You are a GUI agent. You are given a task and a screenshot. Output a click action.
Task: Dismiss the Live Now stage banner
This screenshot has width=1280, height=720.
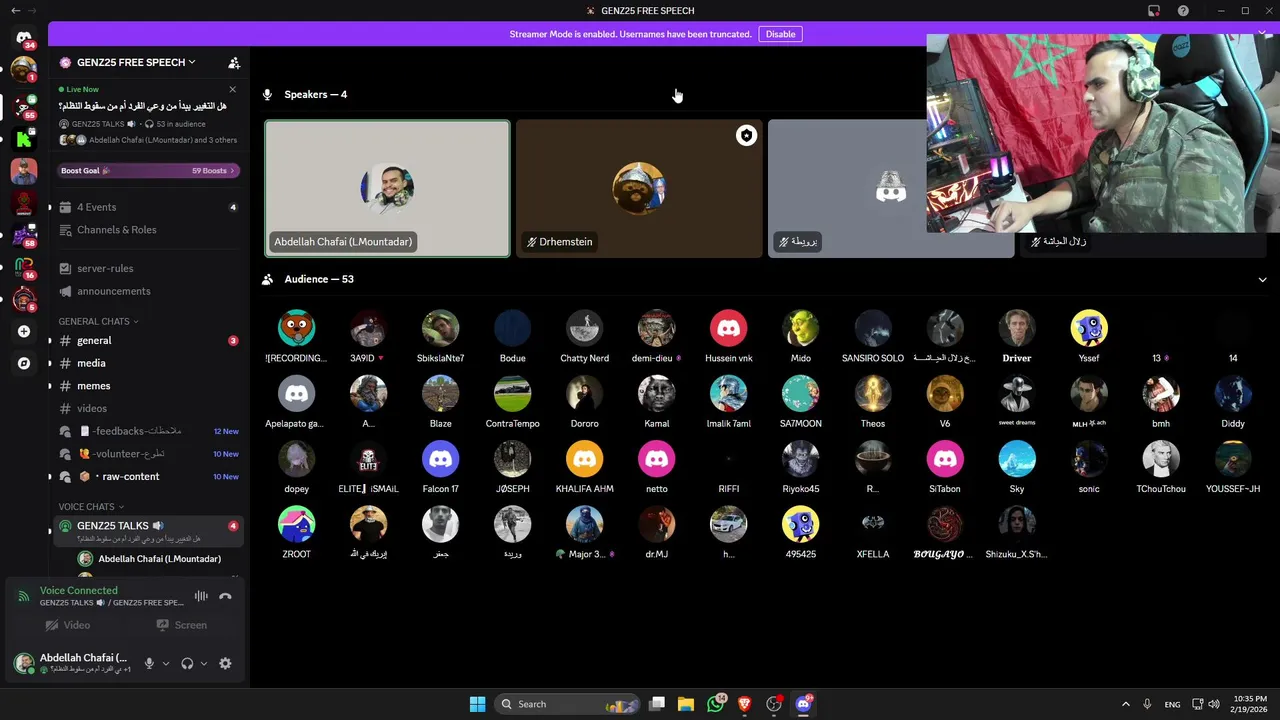[x=233, y=89]
